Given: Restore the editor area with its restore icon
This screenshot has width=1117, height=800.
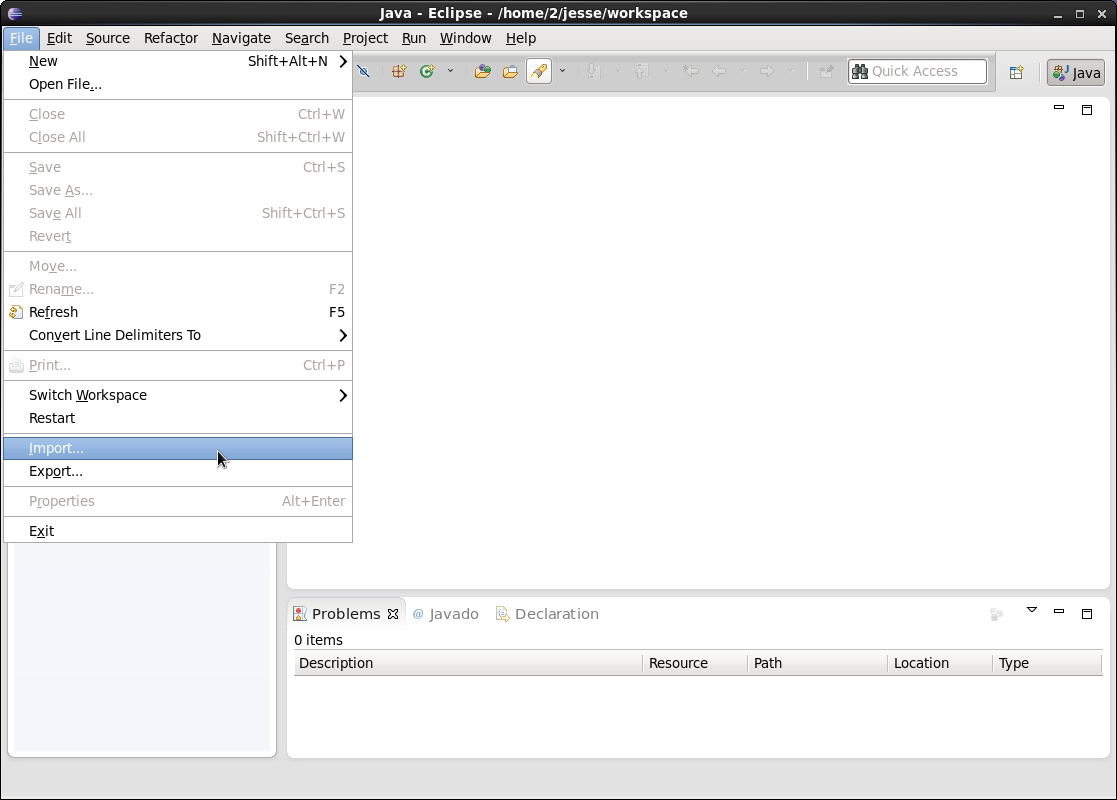Looking at the screenshot, I should 1087,110.
